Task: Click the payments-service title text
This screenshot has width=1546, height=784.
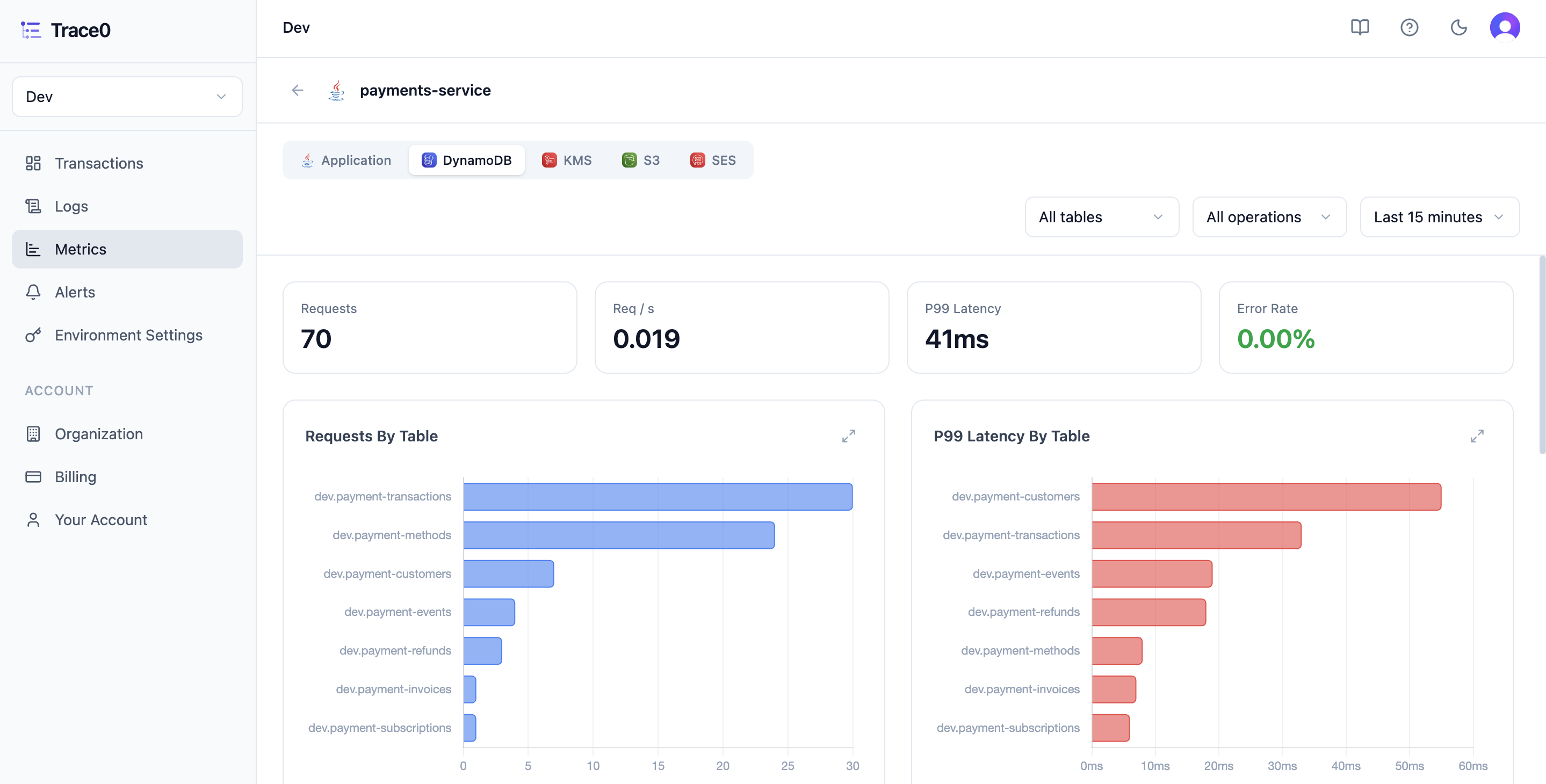Action: 425,90
